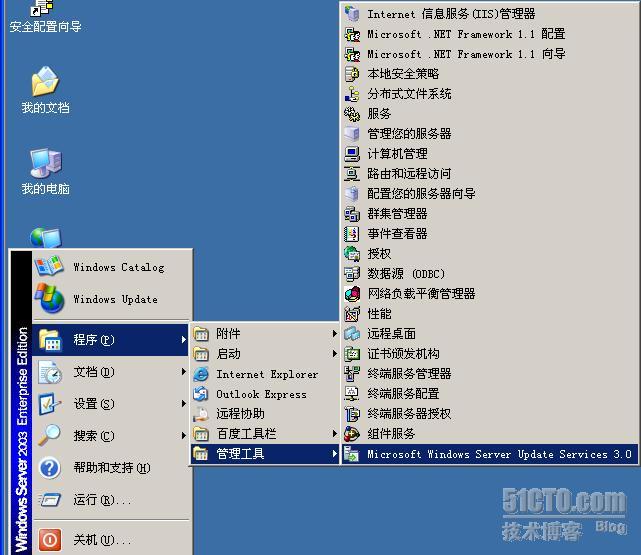Expand the 文档(D) submenu arrow

point(184,371)
